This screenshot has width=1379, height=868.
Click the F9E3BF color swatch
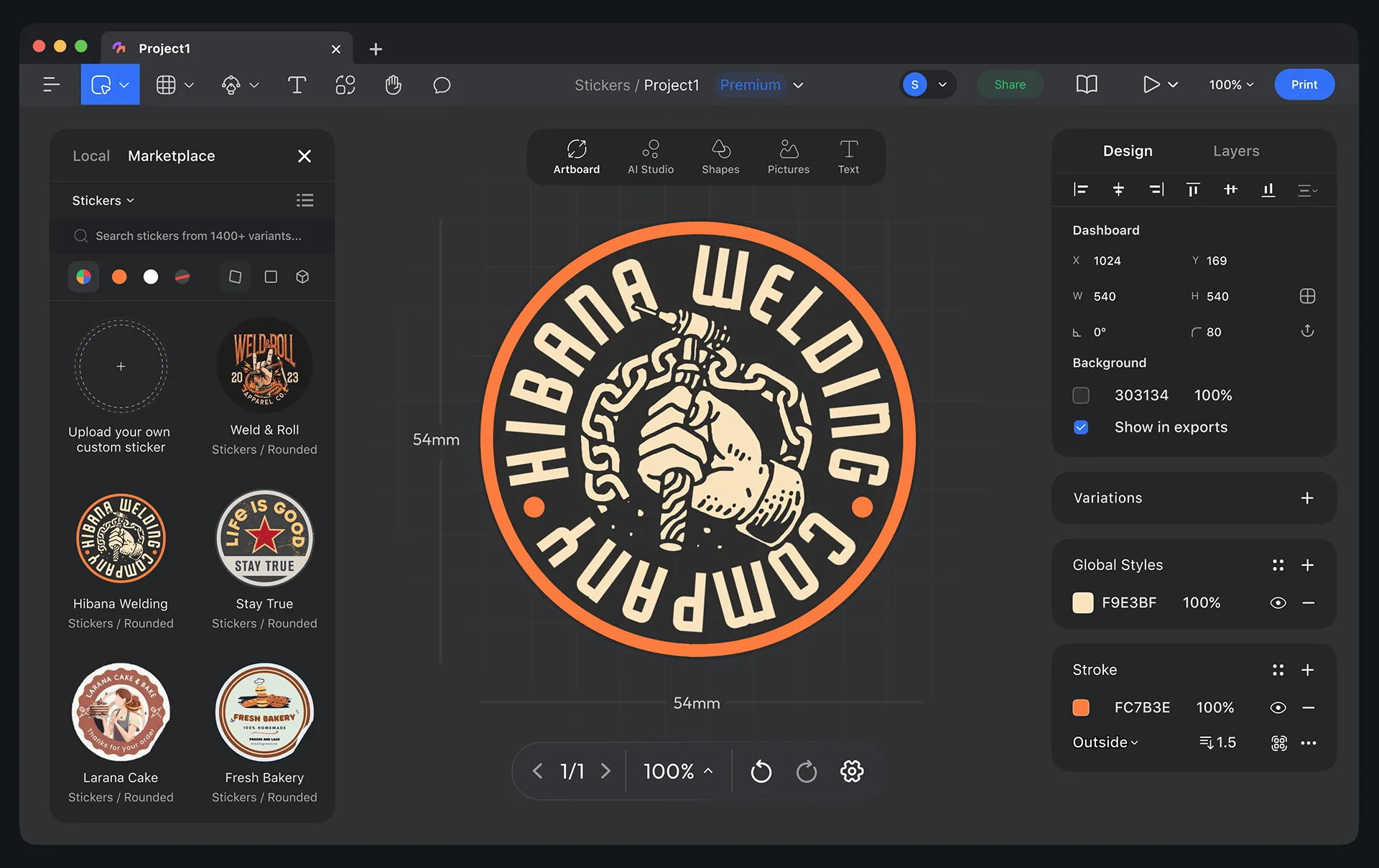[1082, 603]
